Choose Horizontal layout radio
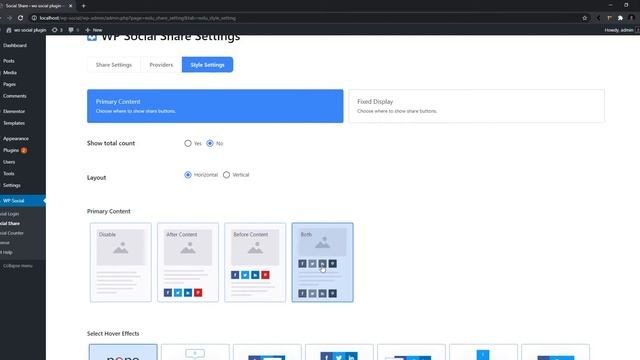The height and width of the screenshot is (360, 640). (x=188, y=175)
